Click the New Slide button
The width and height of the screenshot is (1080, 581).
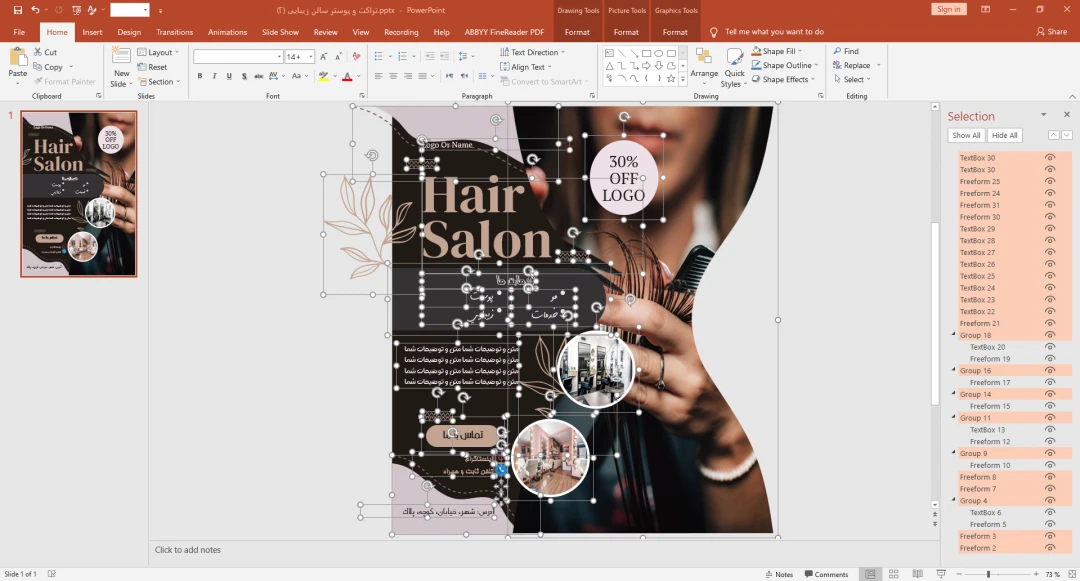tap(121, 66)
